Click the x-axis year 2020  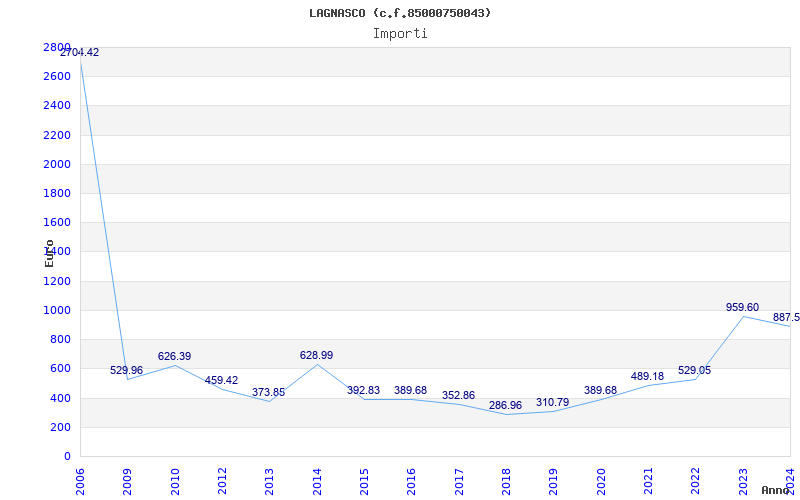(x=601, y=481)
